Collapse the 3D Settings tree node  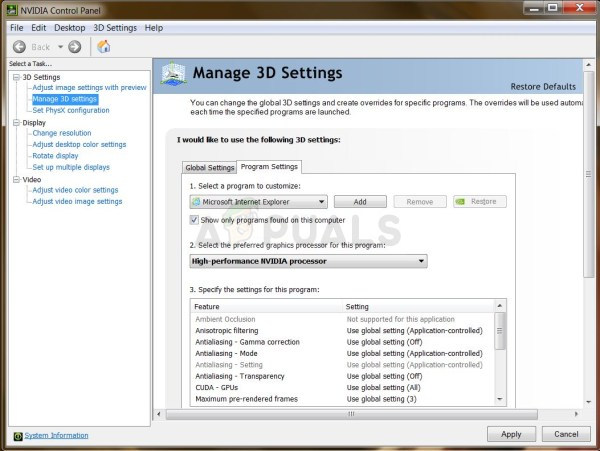click(16, 77)
